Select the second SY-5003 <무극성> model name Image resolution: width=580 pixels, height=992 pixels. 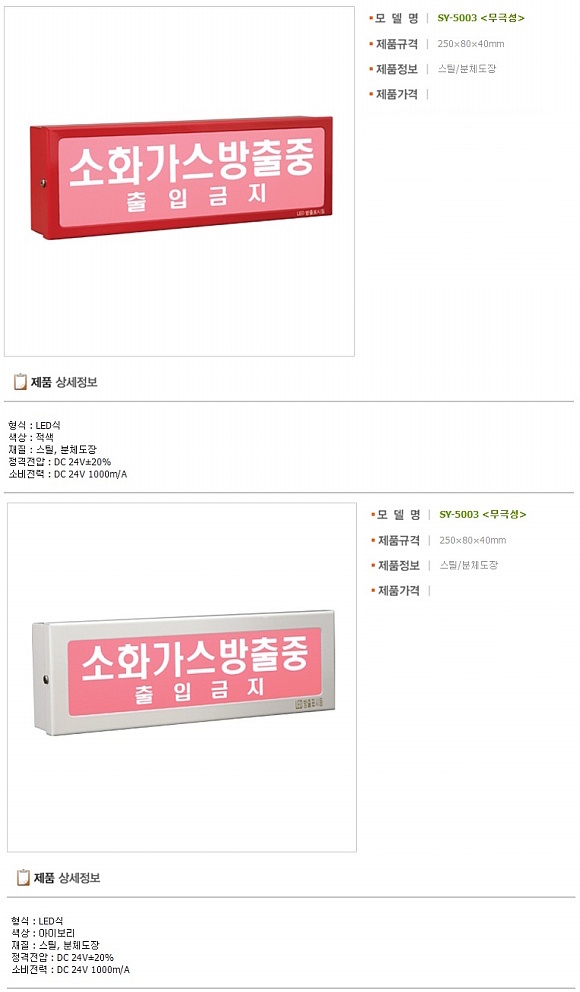click(x=483, y=514)
